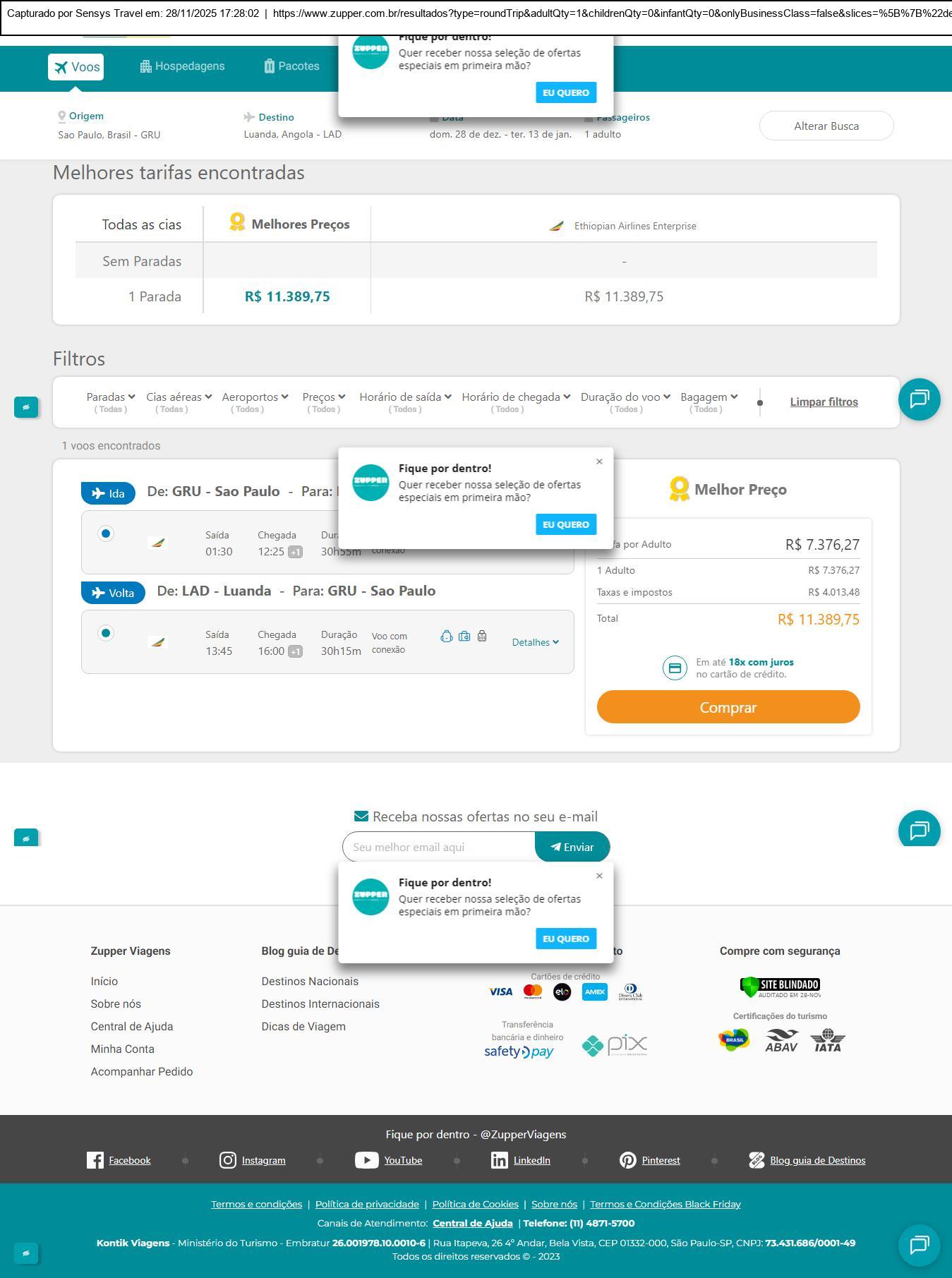Close the newsletter popup over Ida flight

pos(599,462)
